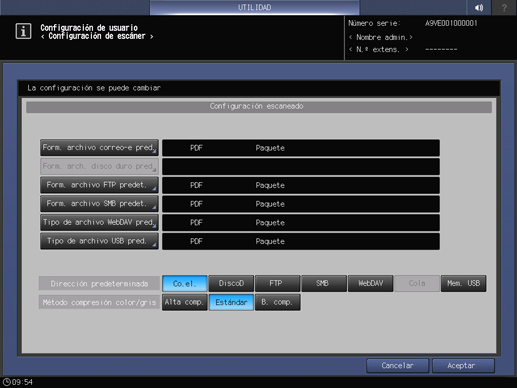Click the Número serie label
This screenshot has height=388, width=517.
tap(374, 23)
